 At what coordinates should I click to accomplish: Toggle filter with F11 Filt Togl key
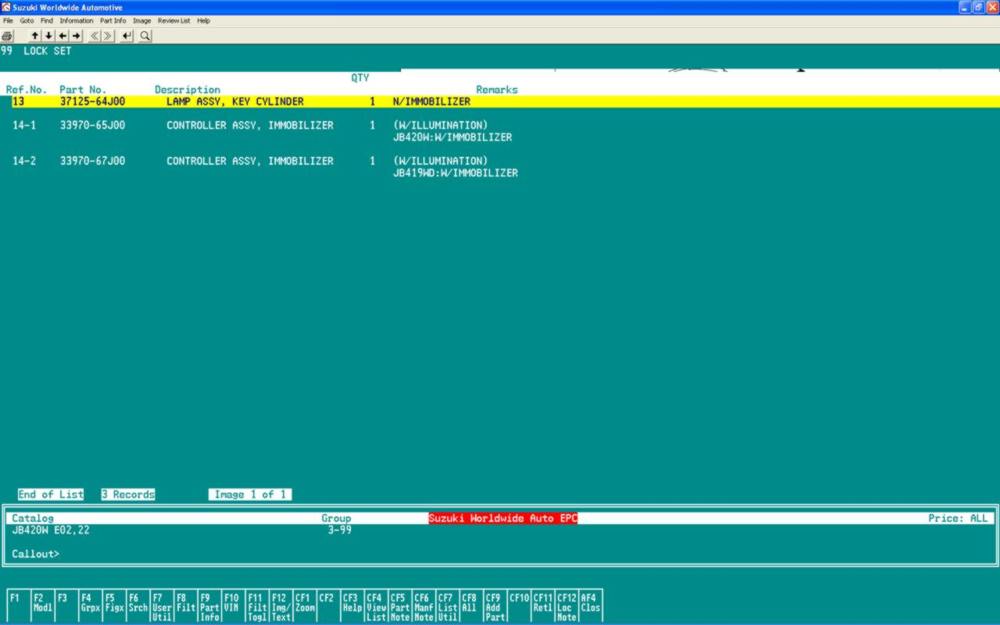click(256, 606)
